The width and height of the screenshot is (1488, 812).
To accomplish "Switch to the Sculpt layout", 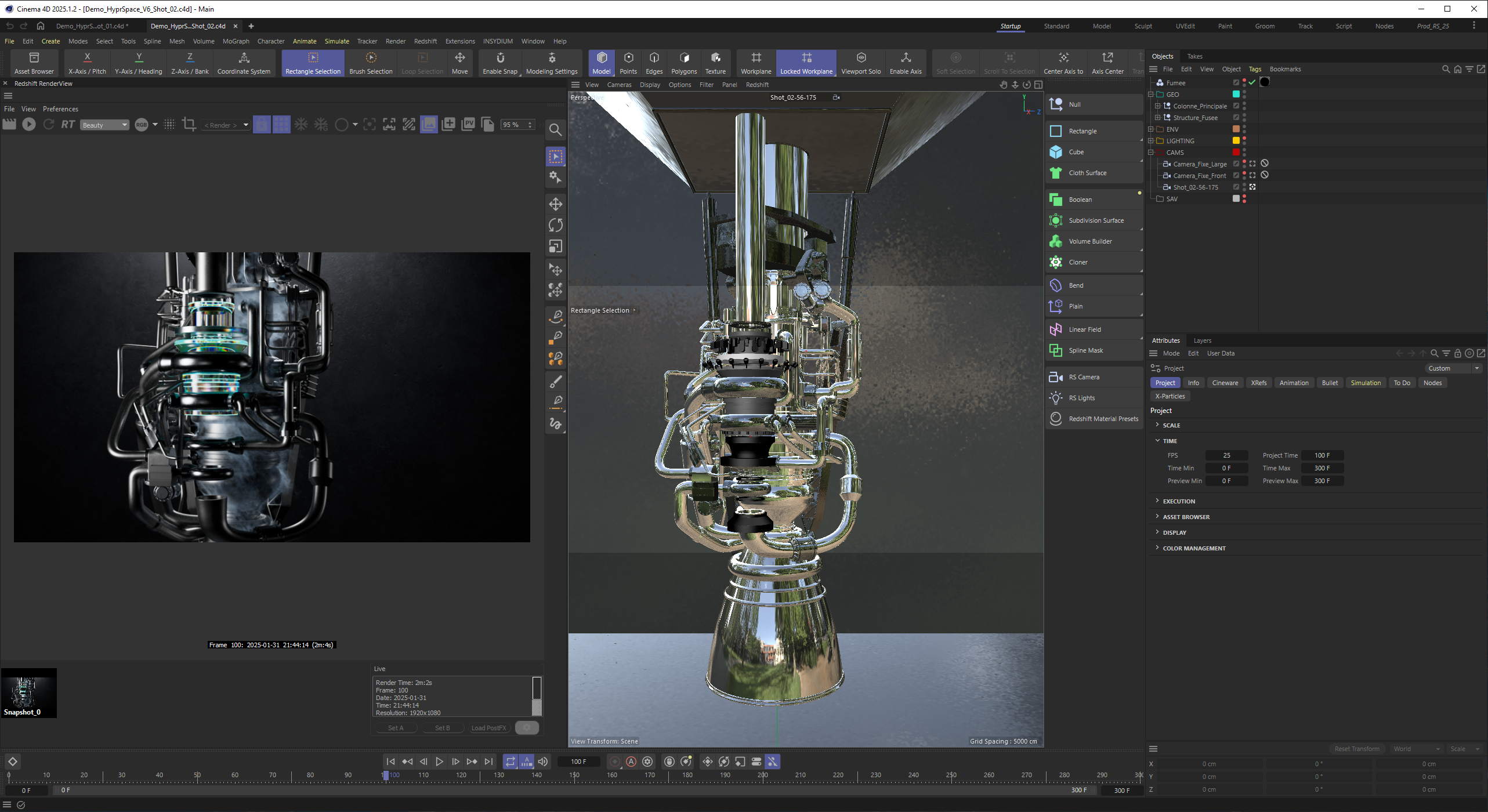I will coord(1143,26).
